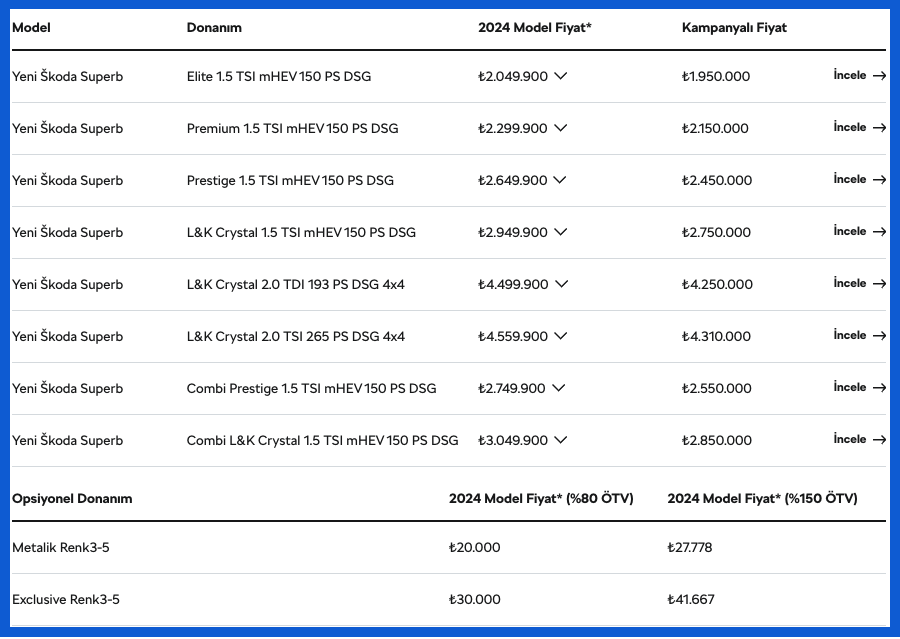900x639 pixels.
Task: Select the Metalik Renk3-5 option row
Action: click(449, 548)
